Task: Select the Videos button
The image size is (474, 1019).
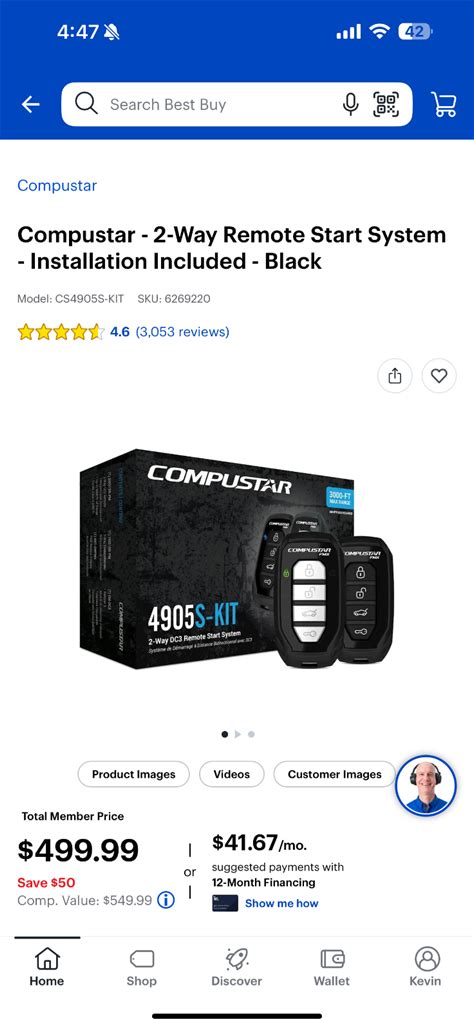Action: (231, 774)
